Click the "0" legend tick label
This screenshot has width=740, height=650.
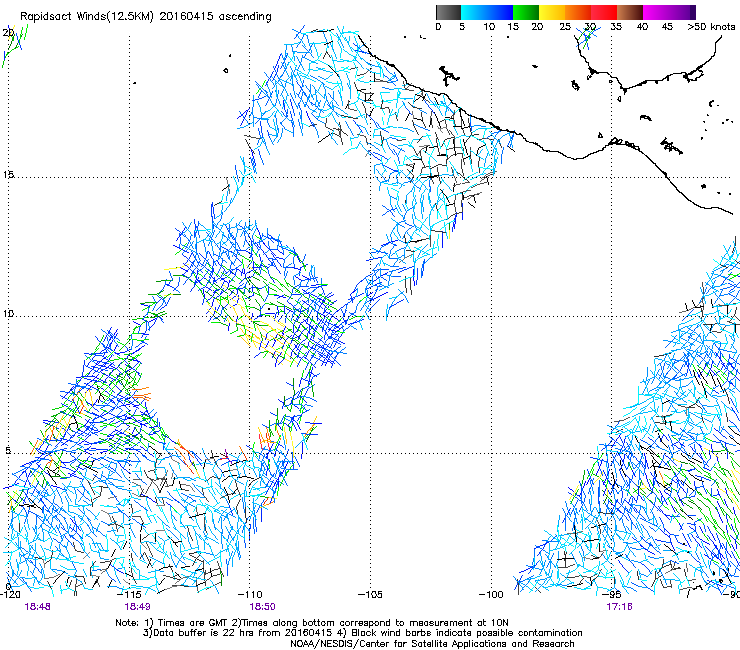438,26
